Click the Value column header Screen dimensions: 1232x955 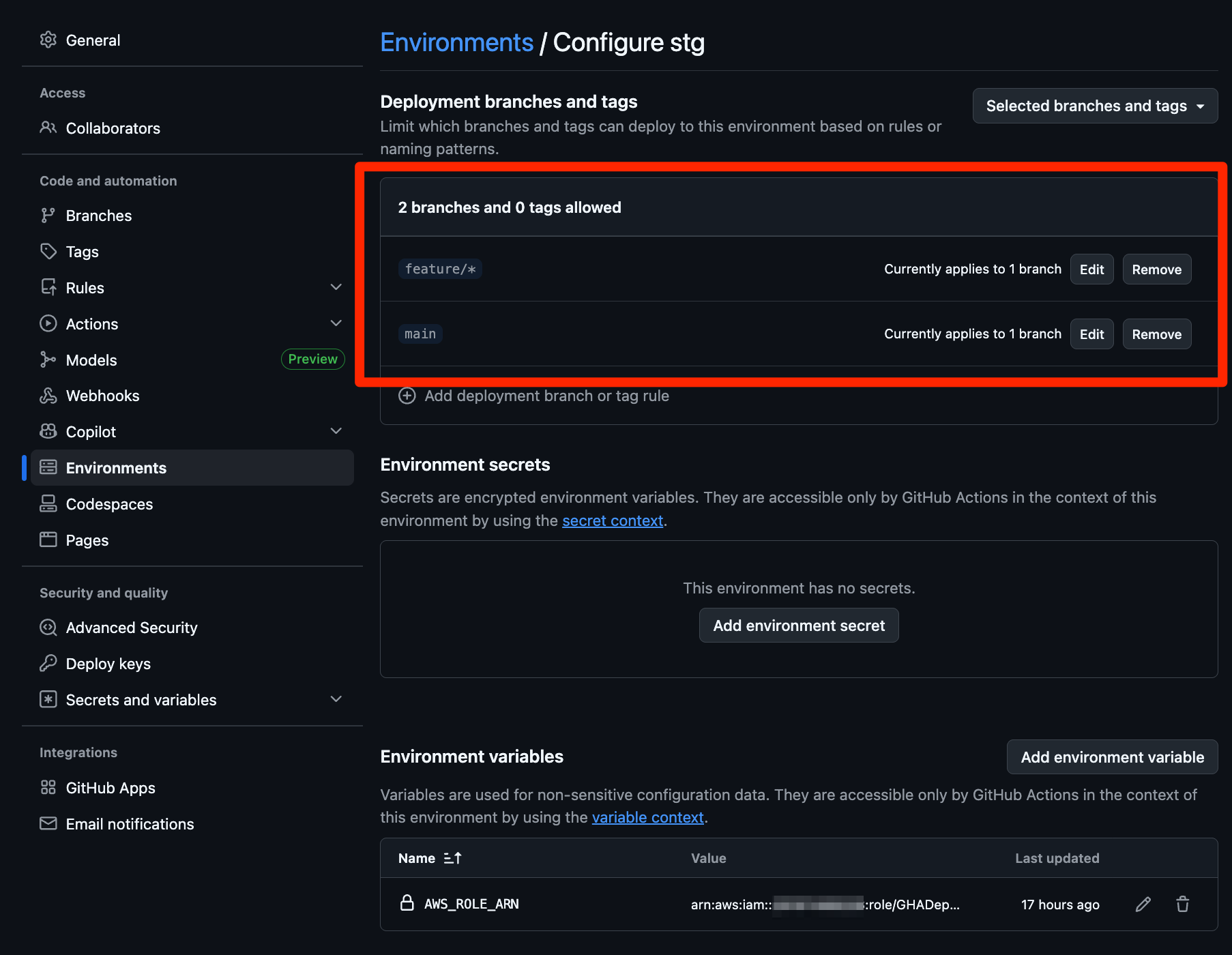pyautogui.click(x=708, y=858)
